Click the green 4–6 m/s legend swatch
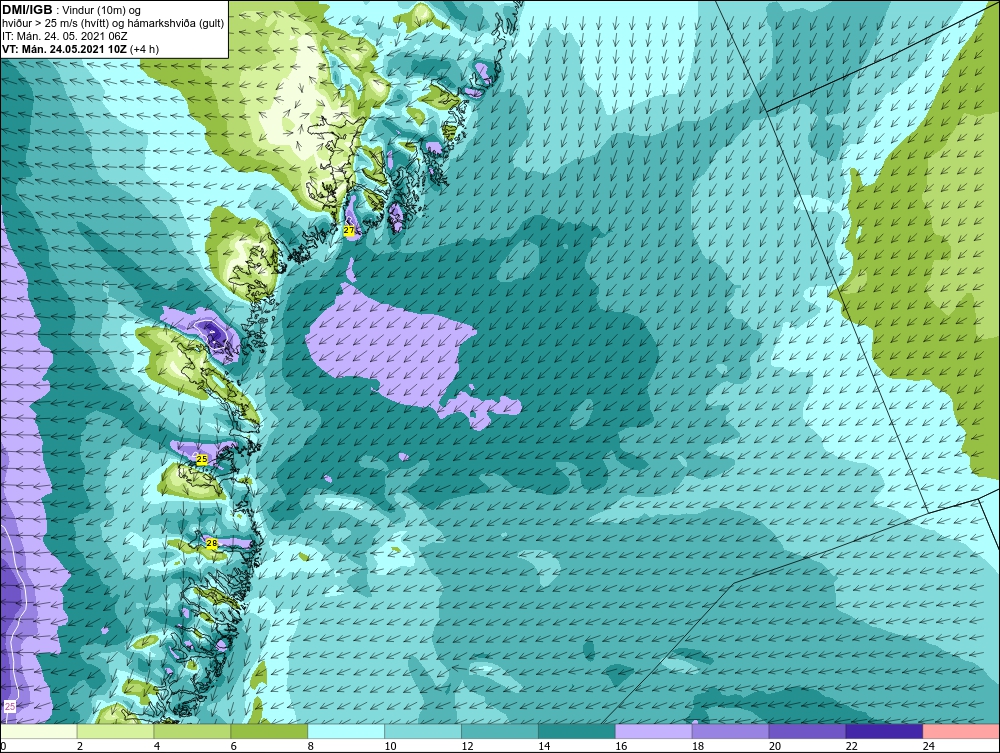 pos(192,731)
